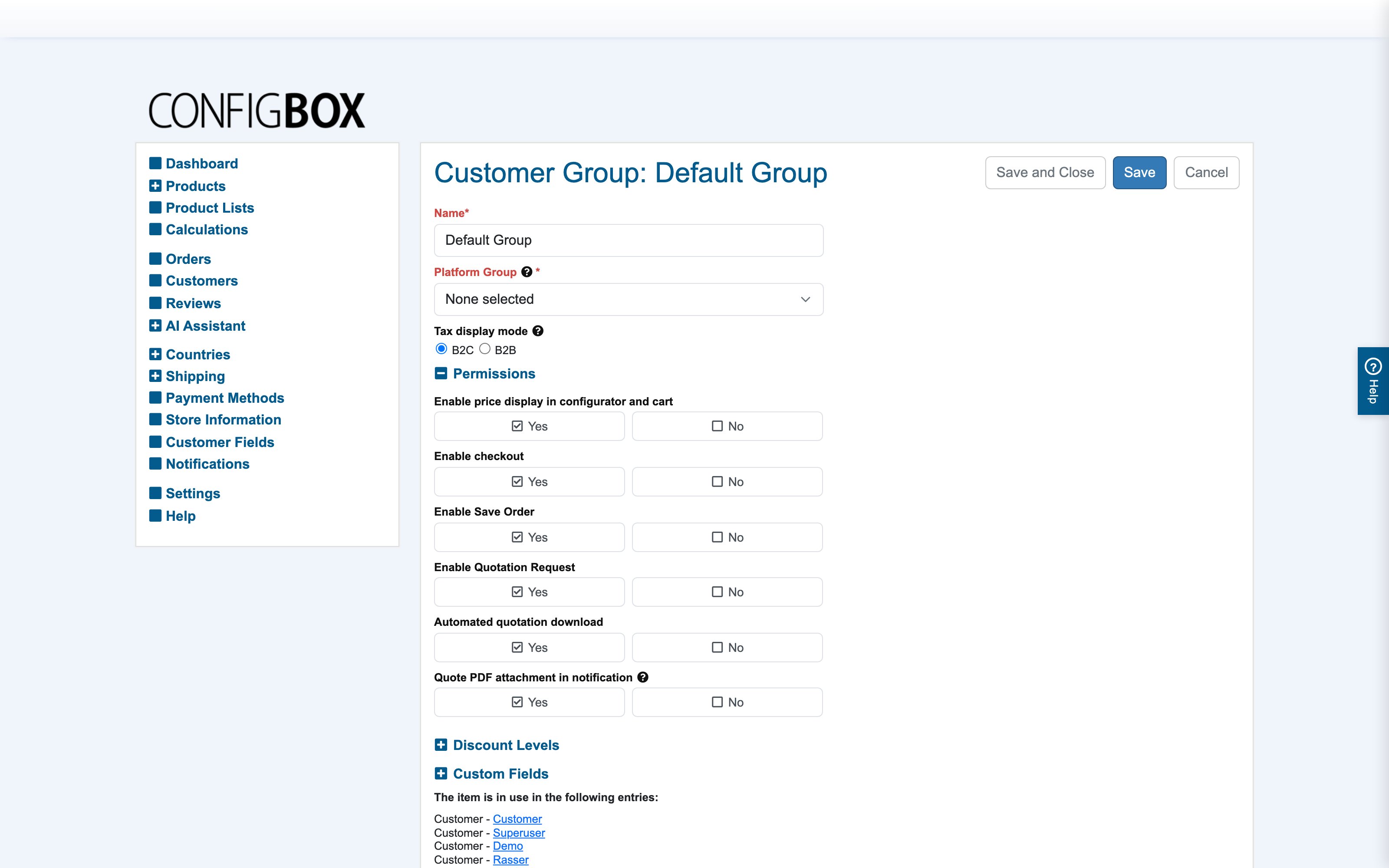Click the blue Save button
The height and width of the screenshot is (868, 1389).
[x=1139, y=173]
